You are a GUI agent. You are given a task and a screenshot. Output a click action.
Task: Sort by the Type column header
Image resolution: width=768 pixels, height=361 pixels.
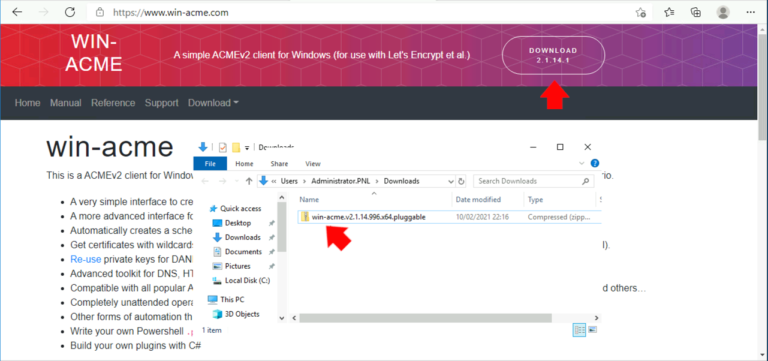[535, 200]
